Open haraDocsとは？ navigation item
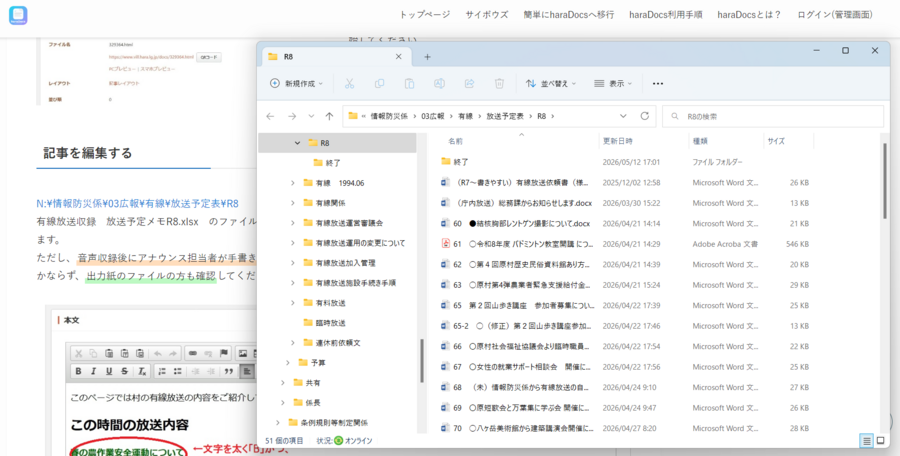This screenshot has height=456, width=900. point(749,15)
